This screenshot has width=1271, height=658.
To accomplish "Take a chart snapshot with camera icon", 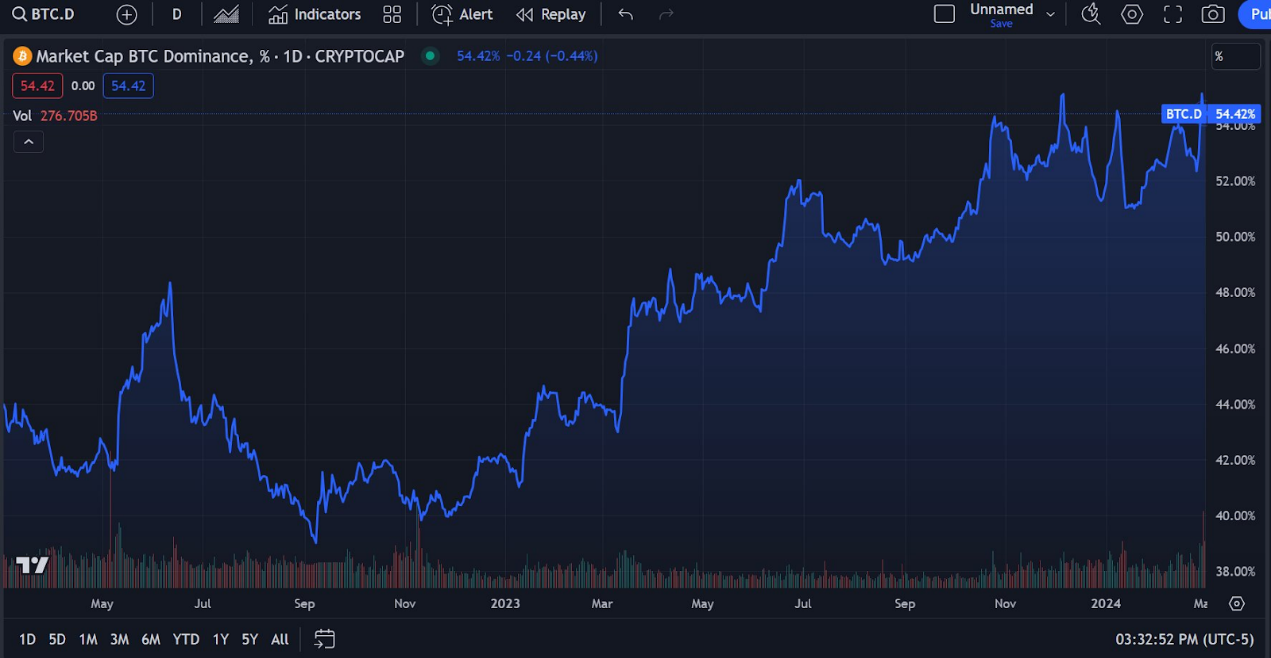I will click(1213, 14).
